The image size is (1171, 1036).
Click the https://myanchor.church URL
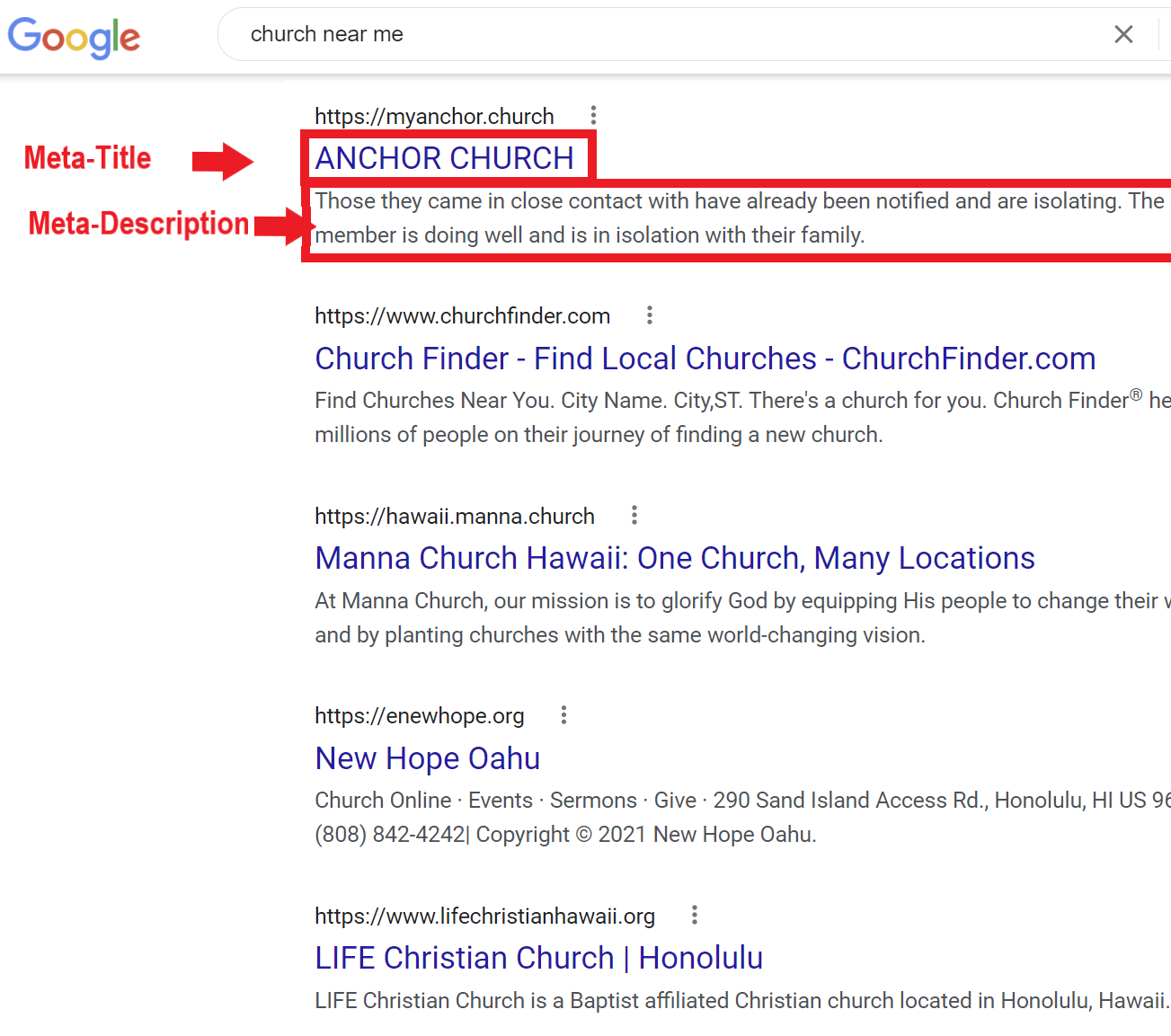(434, 116)
